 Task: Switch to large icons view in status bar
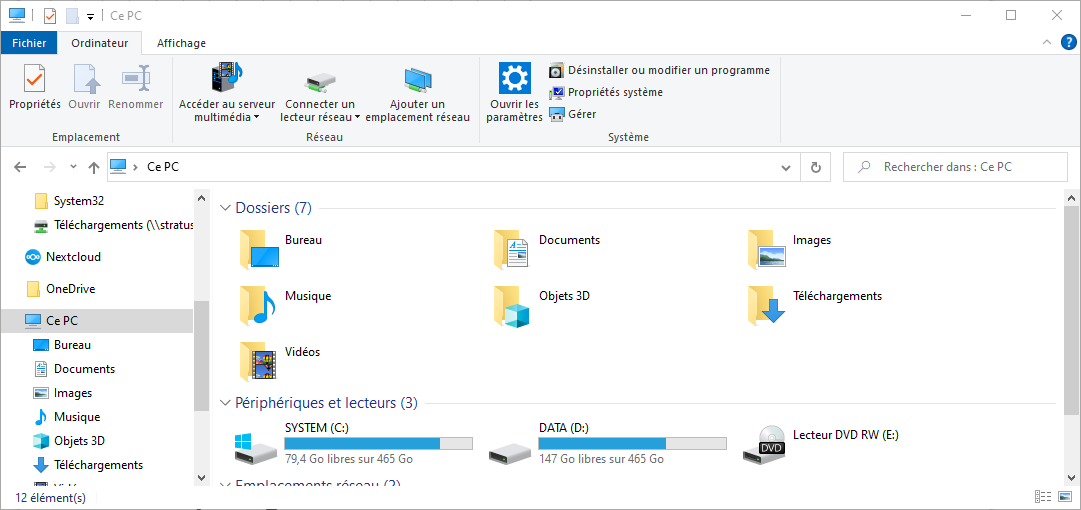point(1064,497)
